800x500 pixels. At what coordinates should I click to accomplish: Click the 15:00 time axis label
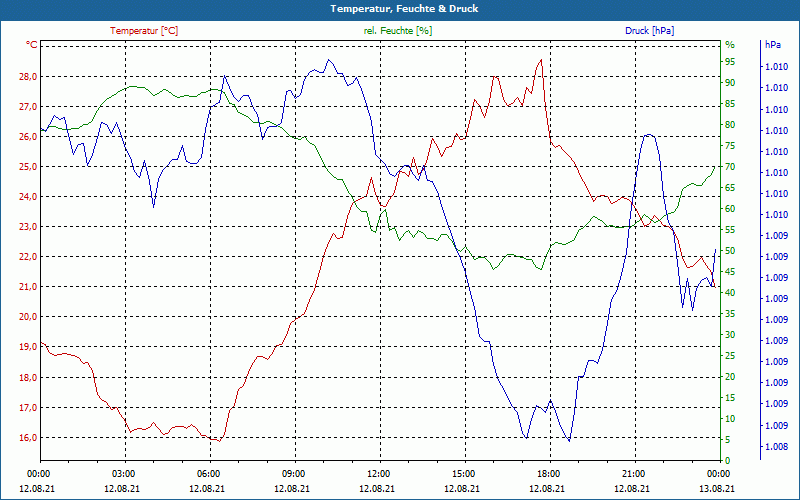pyautogui.click(x=462, y=474)
